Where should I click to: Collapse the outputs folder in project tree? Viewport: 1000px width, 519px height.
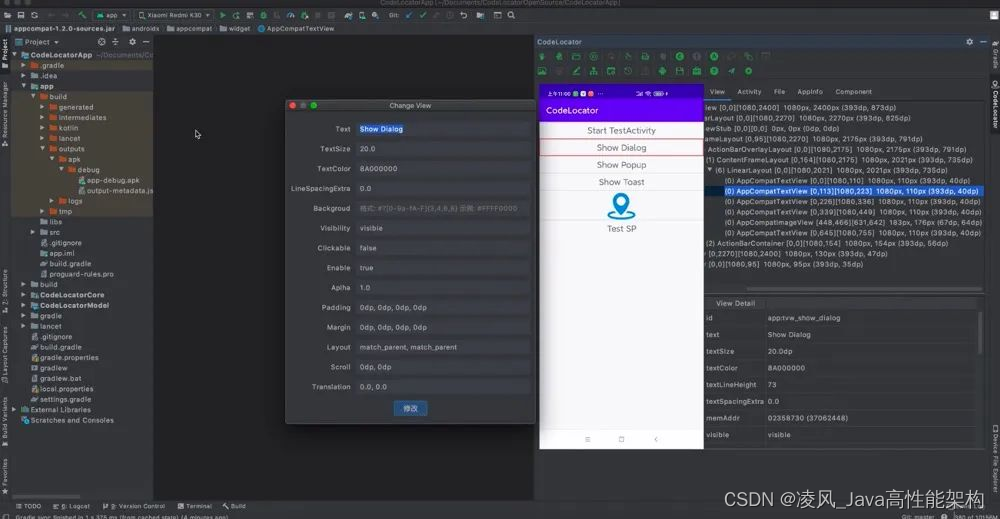43,149
